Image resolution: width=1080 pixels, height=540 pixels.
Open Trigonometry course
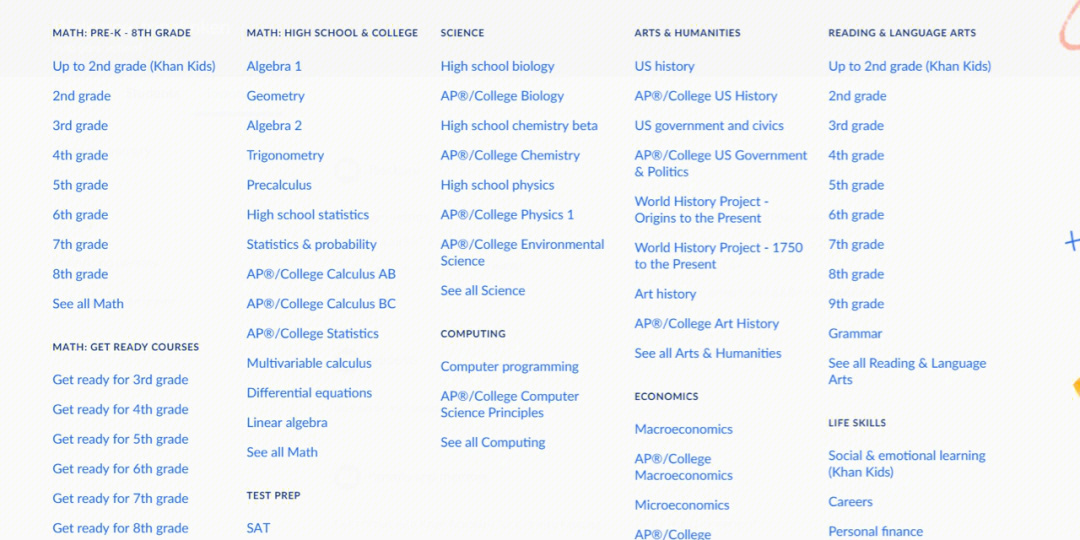pyautogui.click(x=285, y=155)
